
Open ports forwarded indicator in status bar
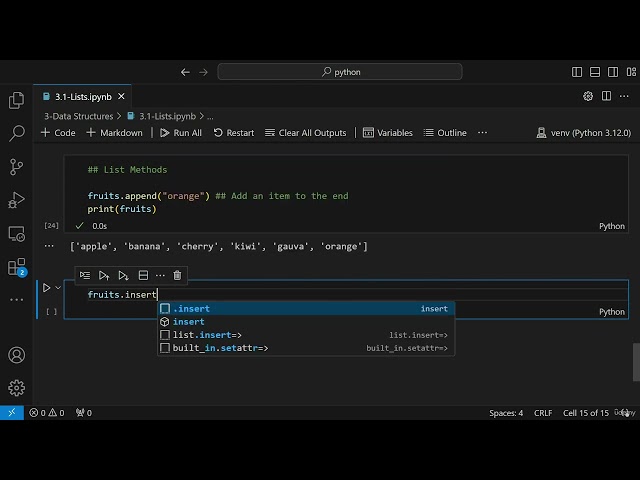(x=84, y=413)
